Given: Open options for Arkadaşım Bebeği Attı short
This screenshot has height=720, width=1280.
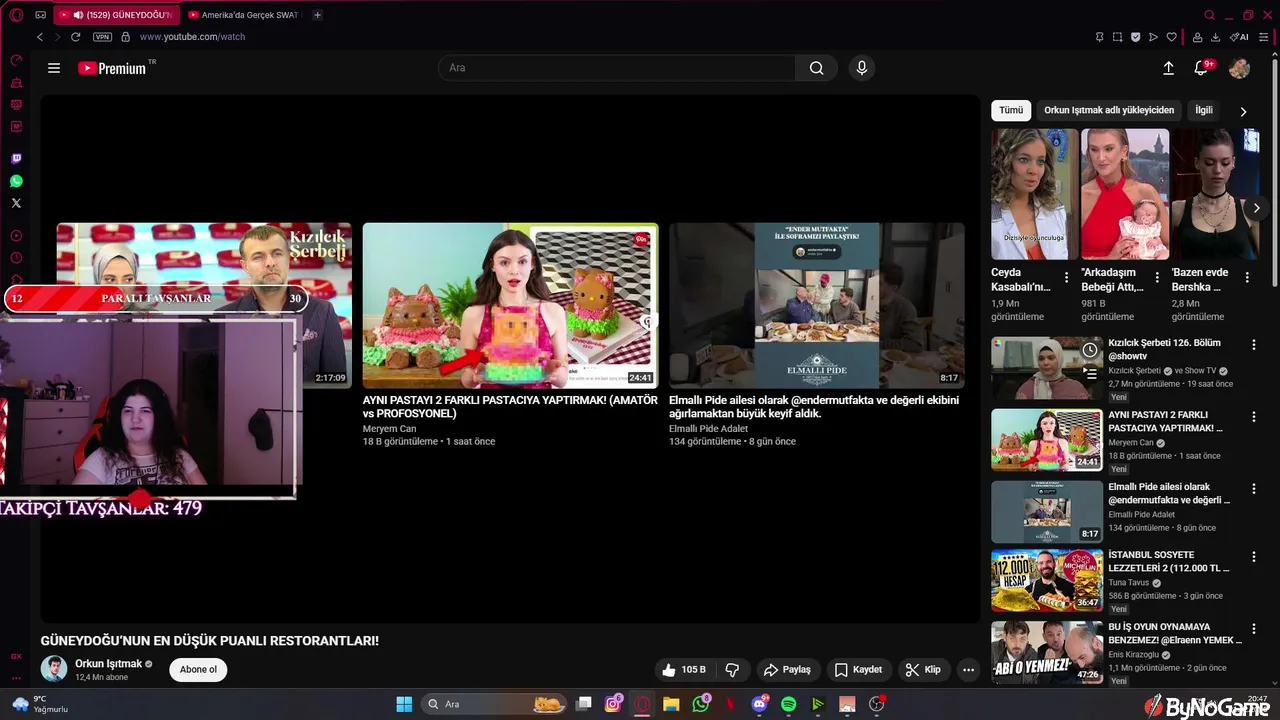Looking at the screenshot, I should [x=1157, y=277].
